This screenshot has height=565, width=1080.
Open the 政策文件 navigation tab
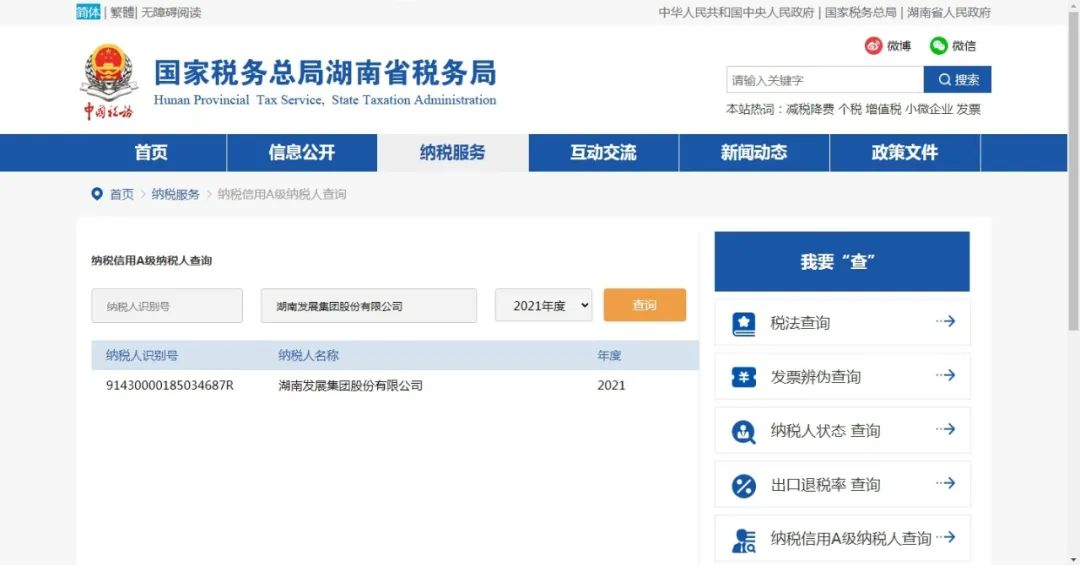904,153
